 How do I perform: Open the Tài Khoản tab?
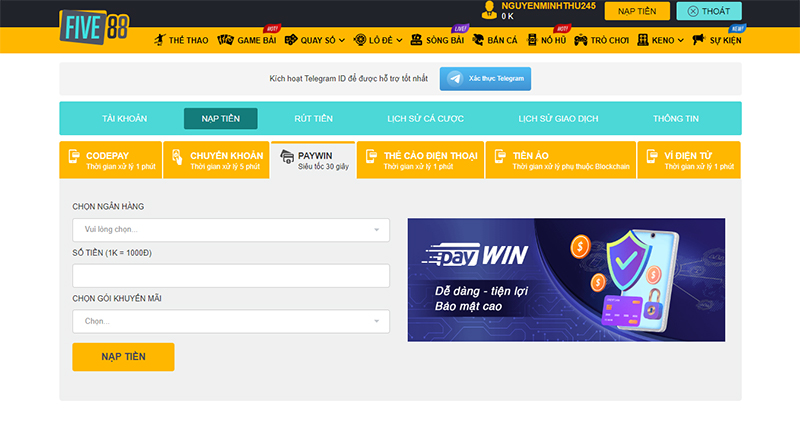pyautogui.click(x=124, y=118)
